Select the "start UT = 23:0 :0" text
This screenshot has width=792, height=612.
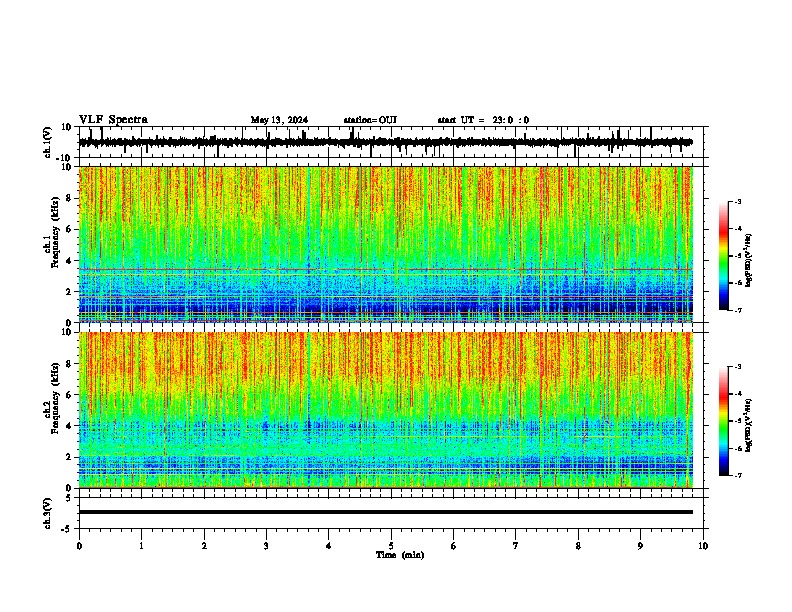[x=483, y=120]
